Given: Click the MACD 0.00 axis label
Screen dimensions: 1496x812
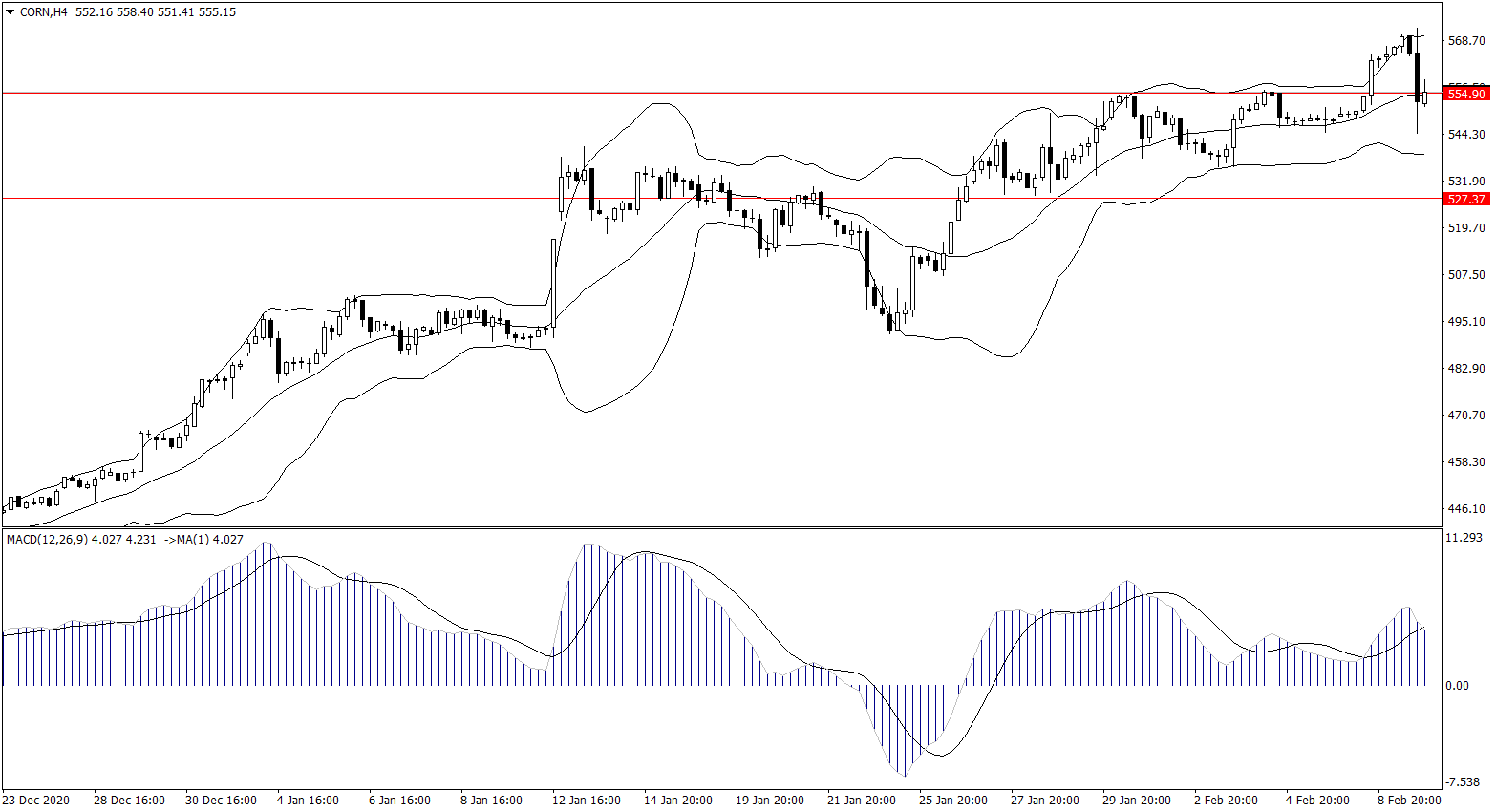Looking at the screenshot, I should pos(1458,686).
